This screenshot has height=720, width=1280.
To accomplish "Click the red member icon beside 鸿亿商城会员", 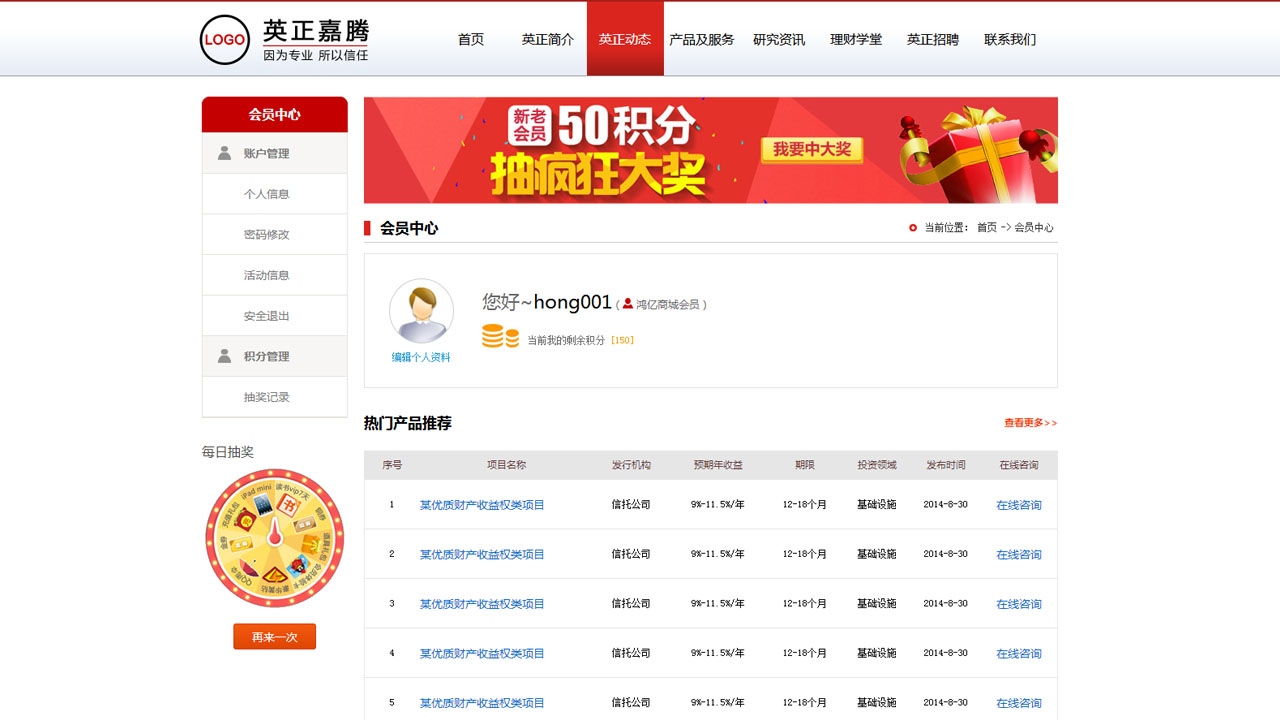I will [x=628, y=304].
